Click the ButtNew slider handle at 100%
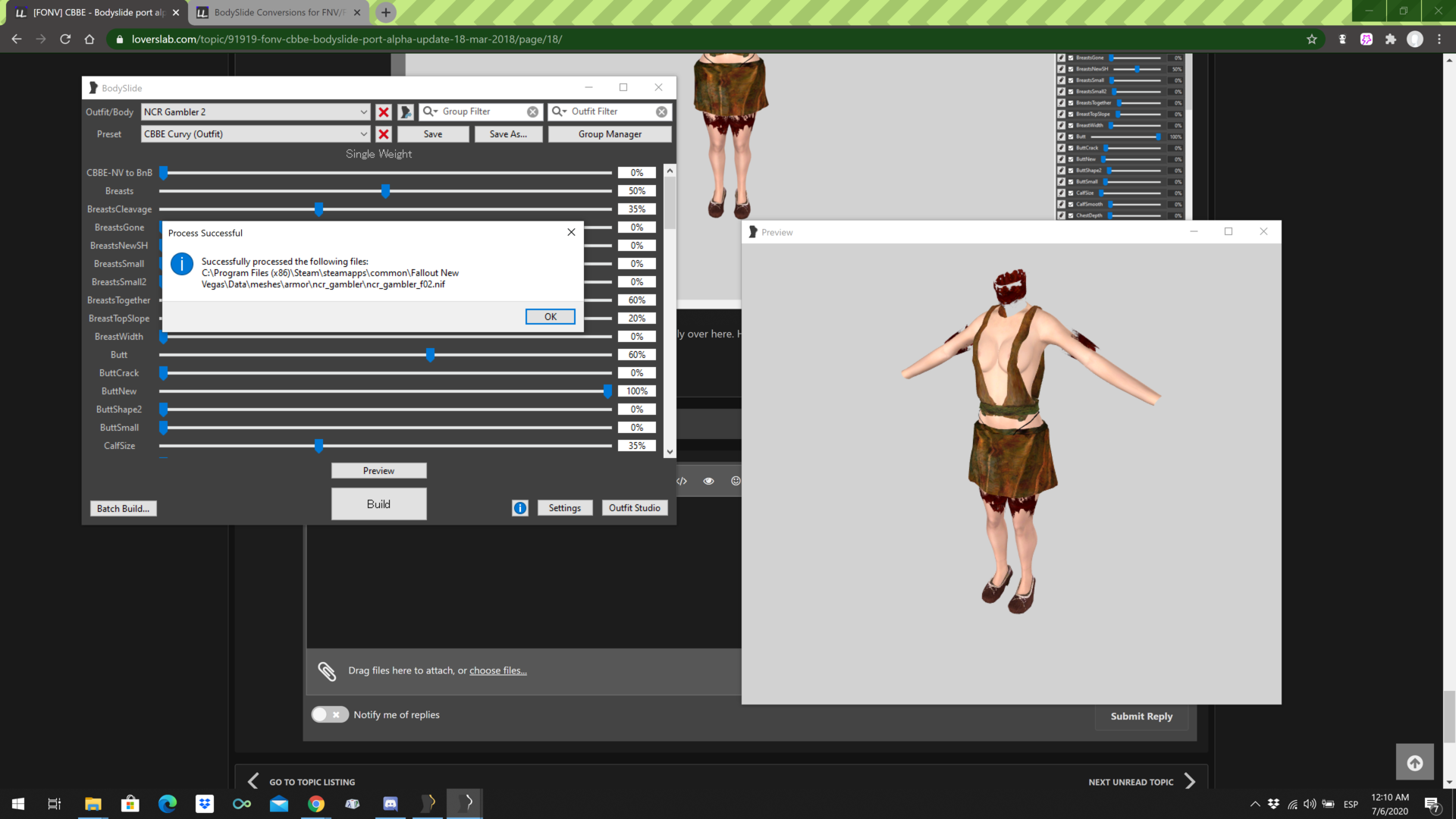The image size is (1456, 819). pos(607,391)
